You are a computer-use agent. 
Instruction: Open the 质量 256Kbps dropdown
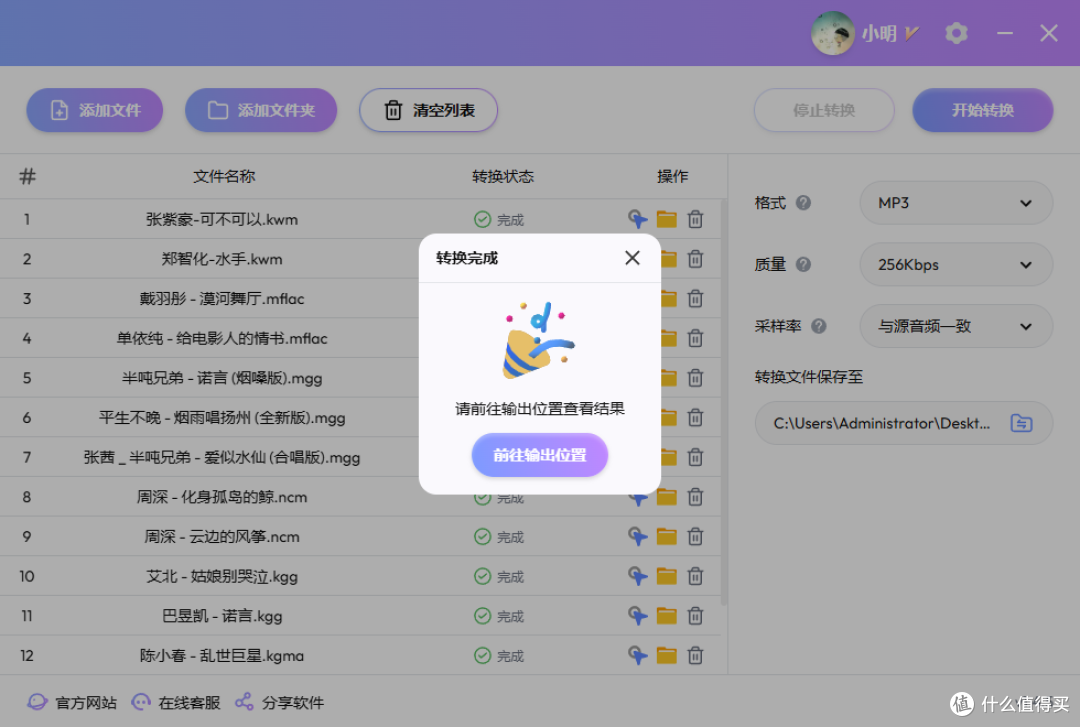pos(956,265)
